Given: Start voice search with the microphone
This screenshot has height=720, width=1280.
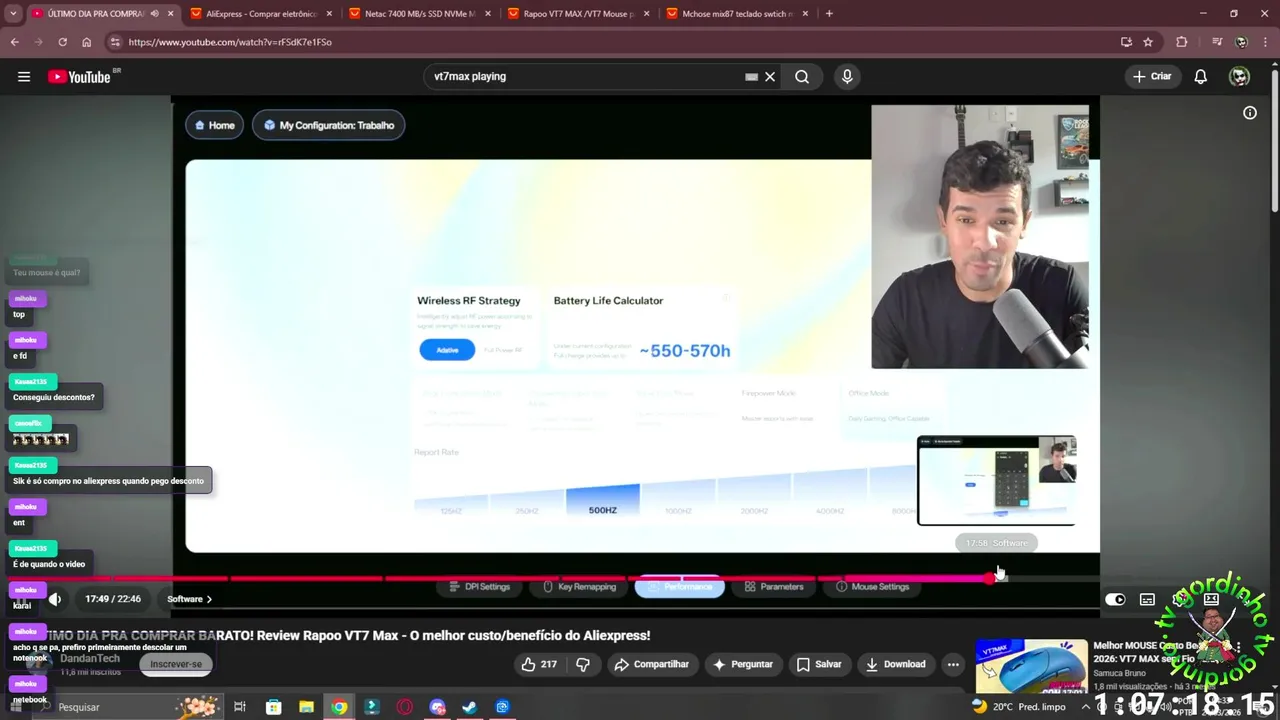Looking at the screenshot, I should coord(847,77).
